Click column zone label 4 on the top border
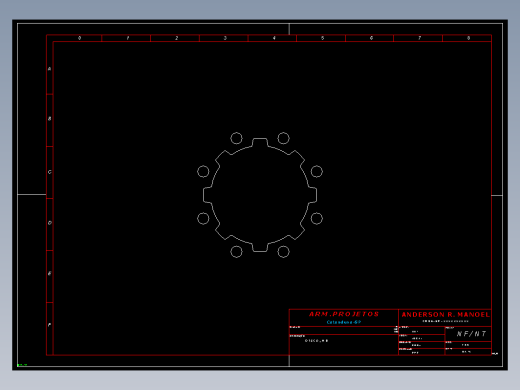The height and width of the screenshot is (390, 520). pyautogui.click(x=274, y=38)
